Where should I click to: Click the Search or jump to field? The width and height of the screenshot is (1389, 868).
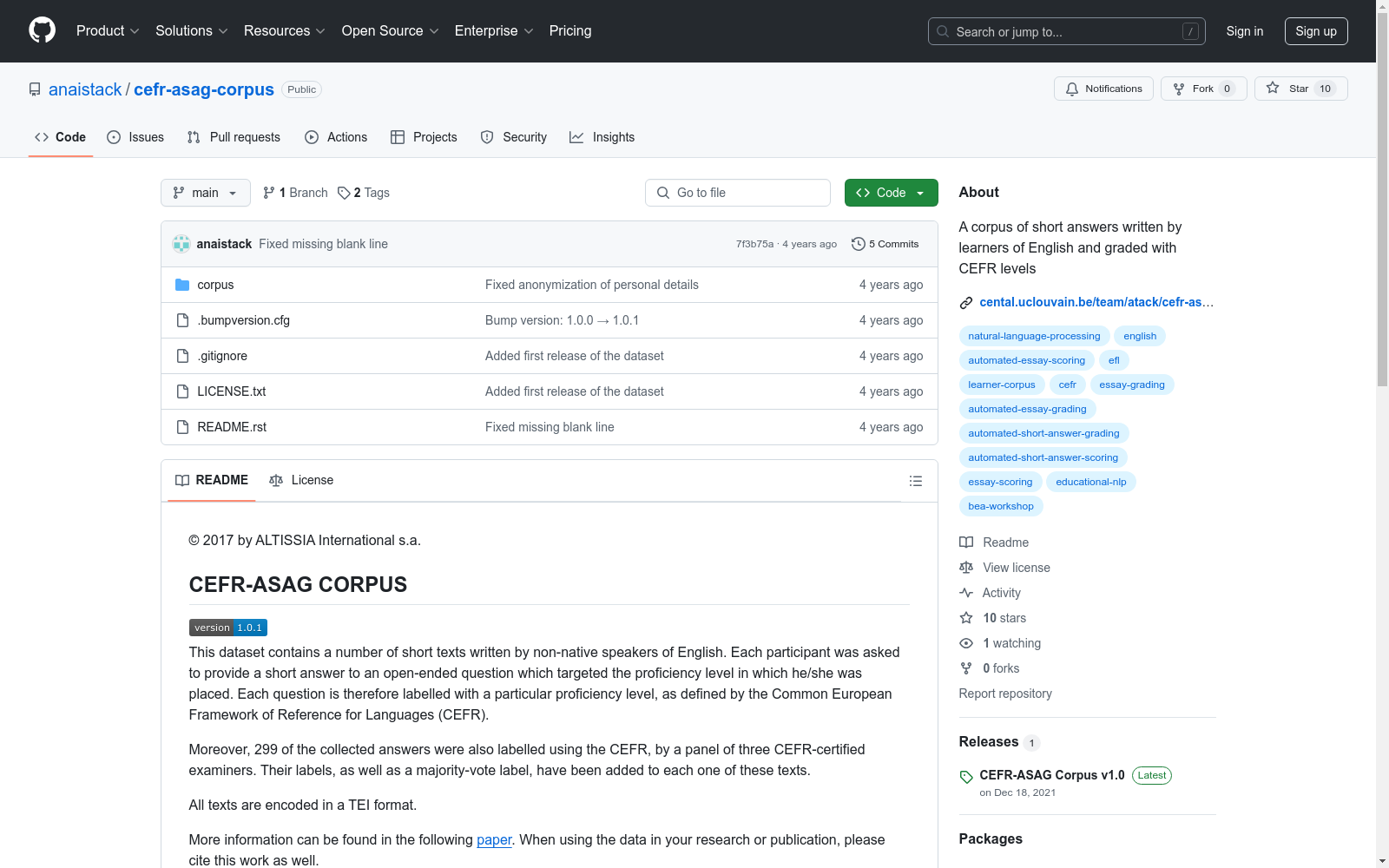click(x=1066, y=31)
